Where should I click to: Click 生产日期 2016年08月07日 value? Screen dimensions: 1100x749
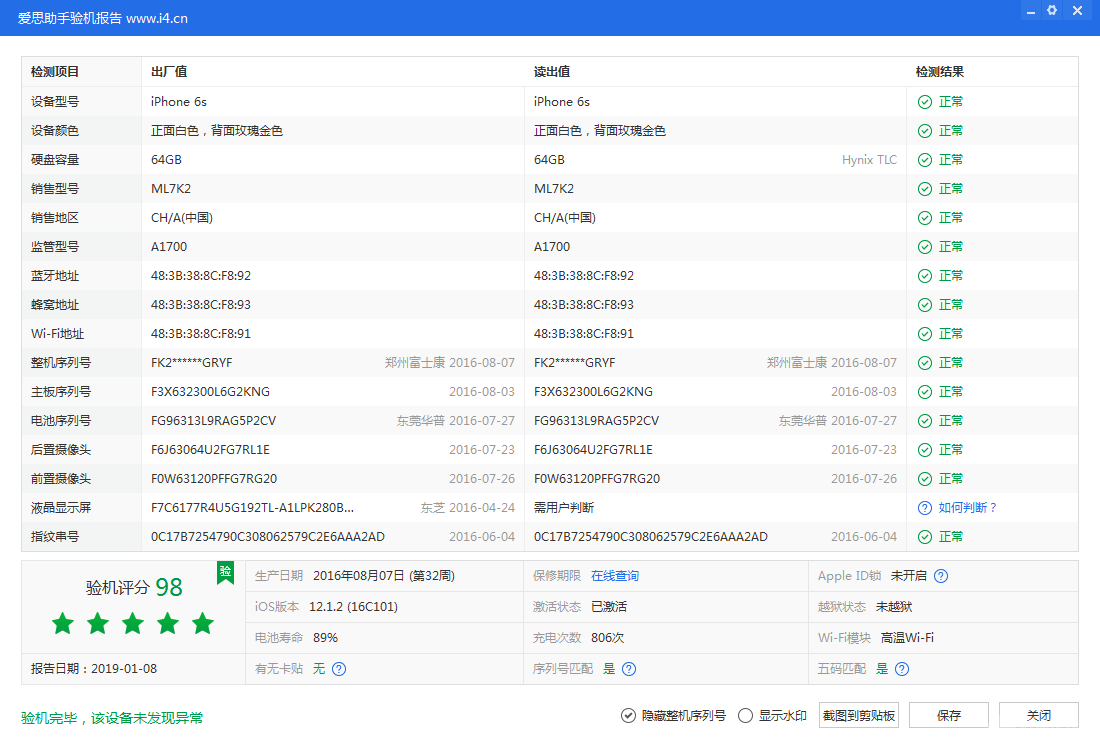pyautogui.click(x=384, y=576)
